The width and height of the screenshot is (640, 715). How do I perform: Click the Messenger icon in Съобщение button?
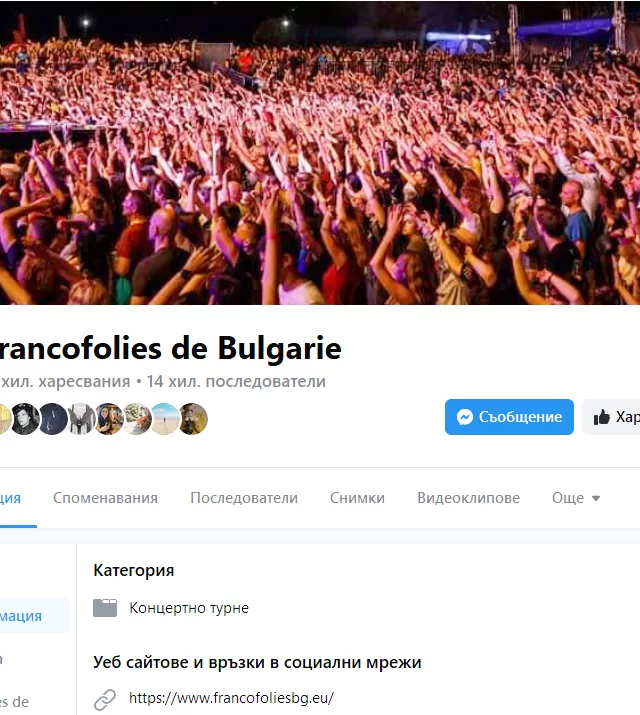click(x=465, y=417)
